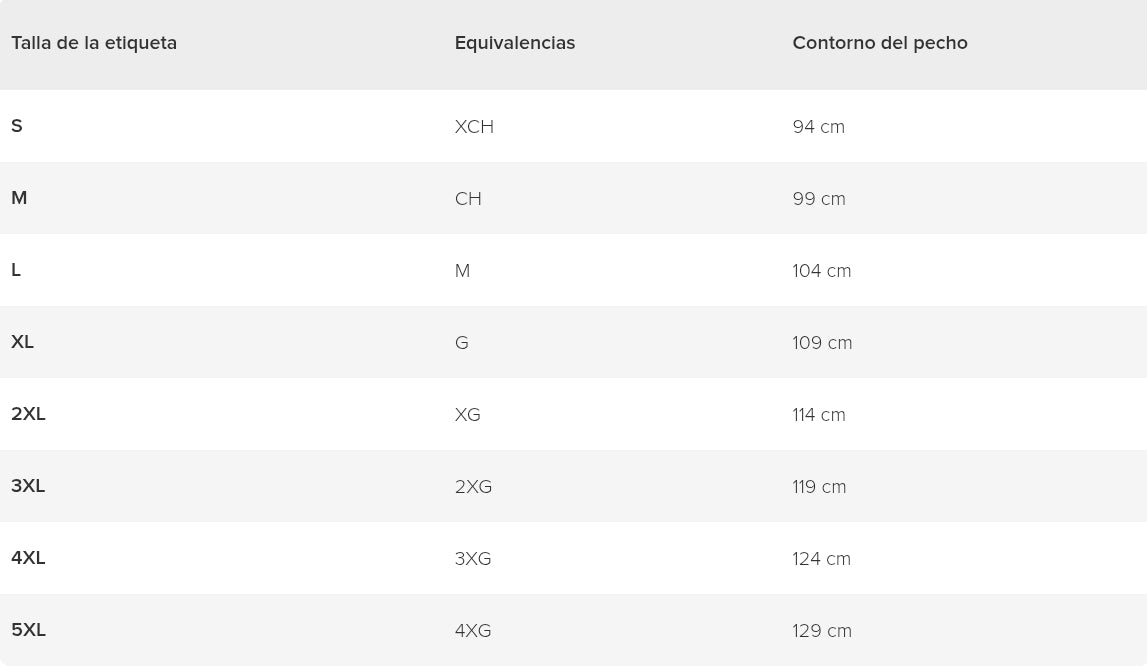Screen dimensions: 1147x666
Task: Click the XCH equivalence value
Action: (474, 127)
